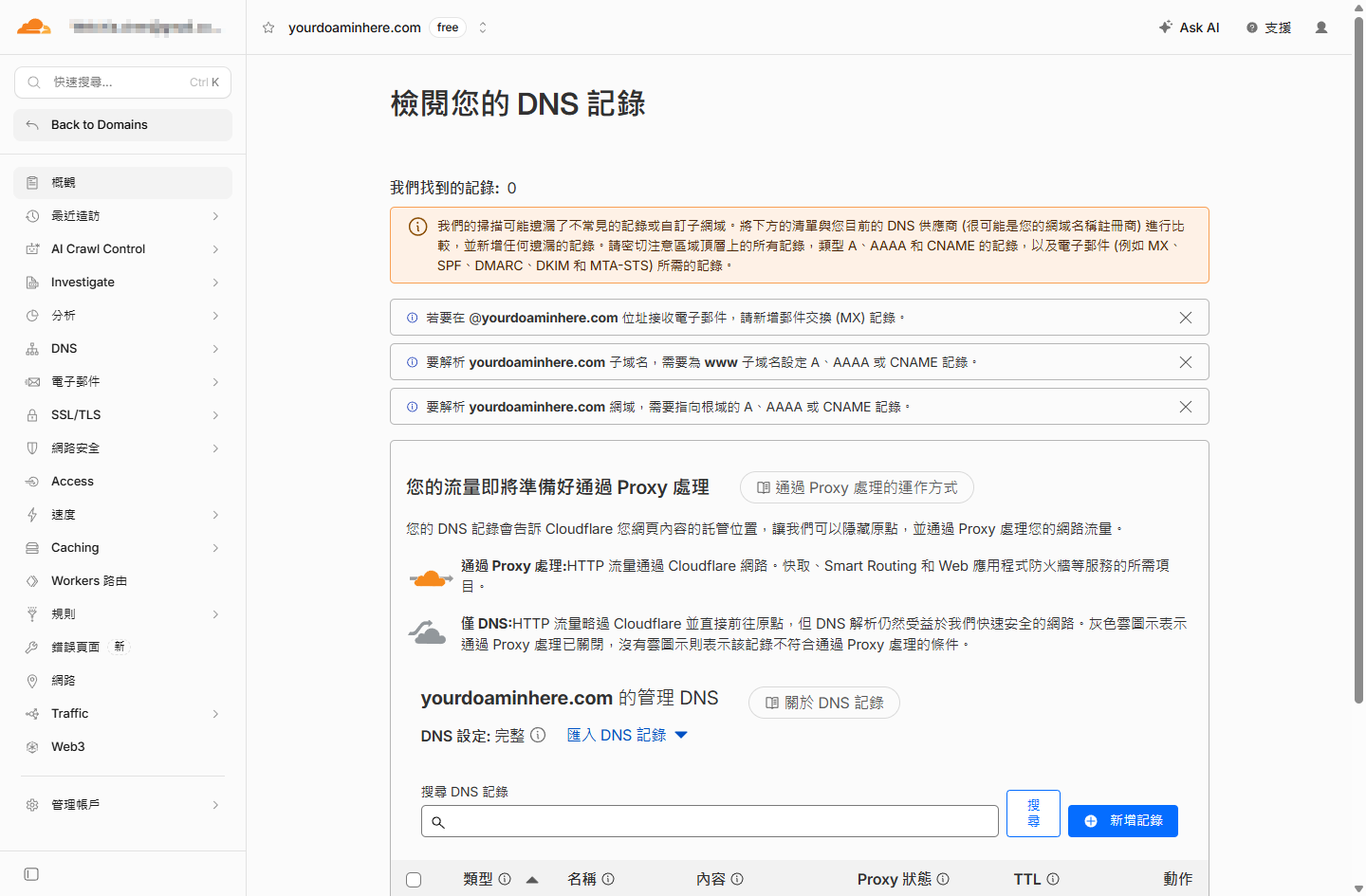Click the Traffic icon in sidebar
Viewport: 1366px width, 896px height.
click(32, 714)
